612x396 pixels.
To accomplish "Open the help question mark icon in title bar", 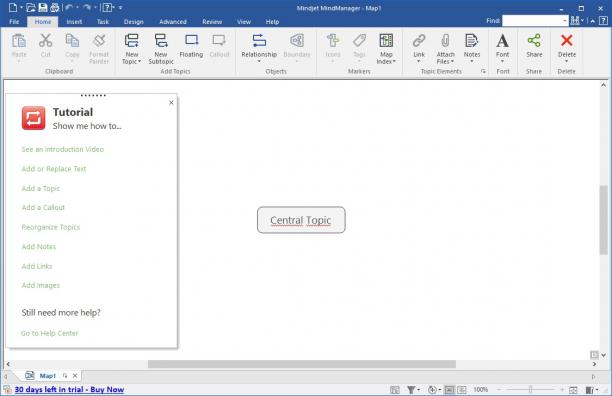I will tap(108, 7).
